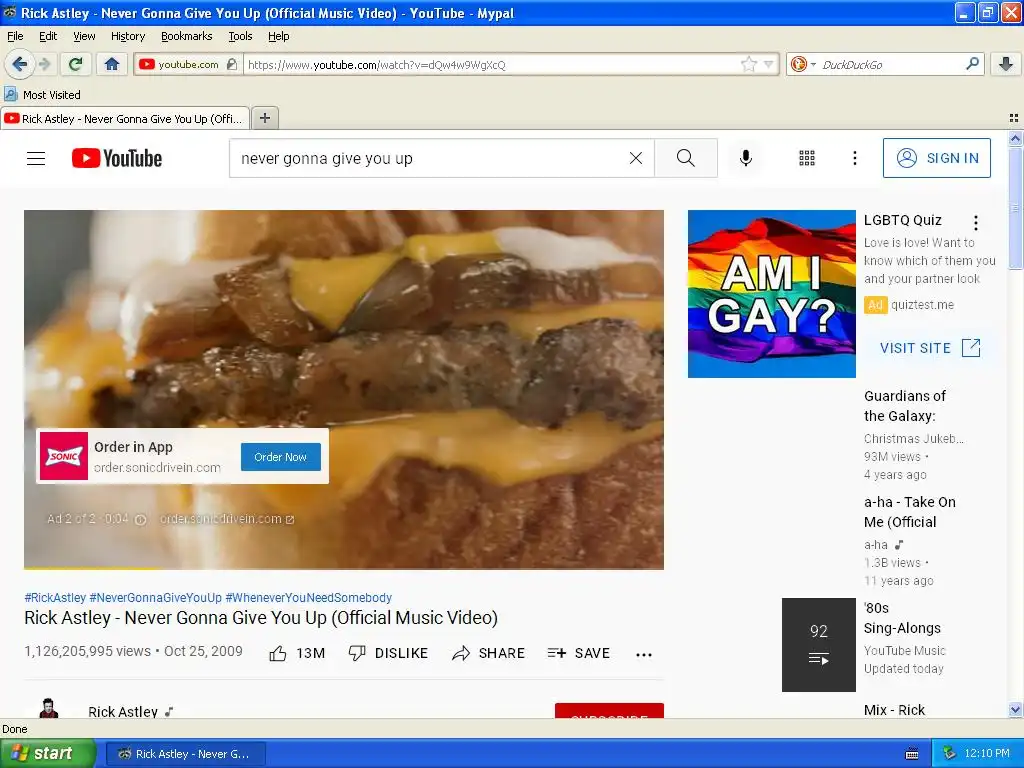Open more actions ellipsis under video
This screenshot has width=1024, height=768.
(x=643, y=654)
